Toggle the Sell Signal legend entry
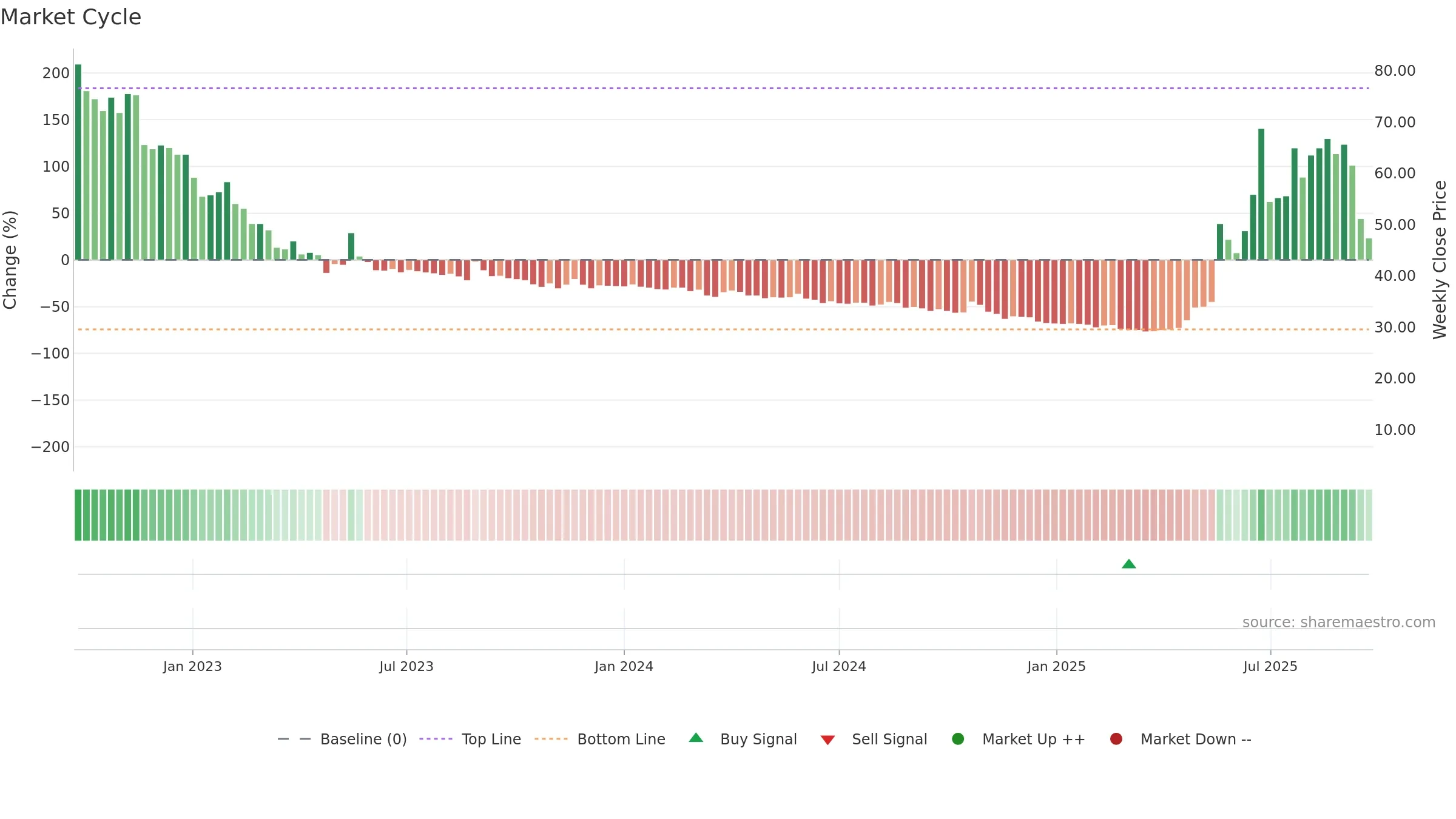The height and width of the screenshot is (819, 1456). pos(874,739)
